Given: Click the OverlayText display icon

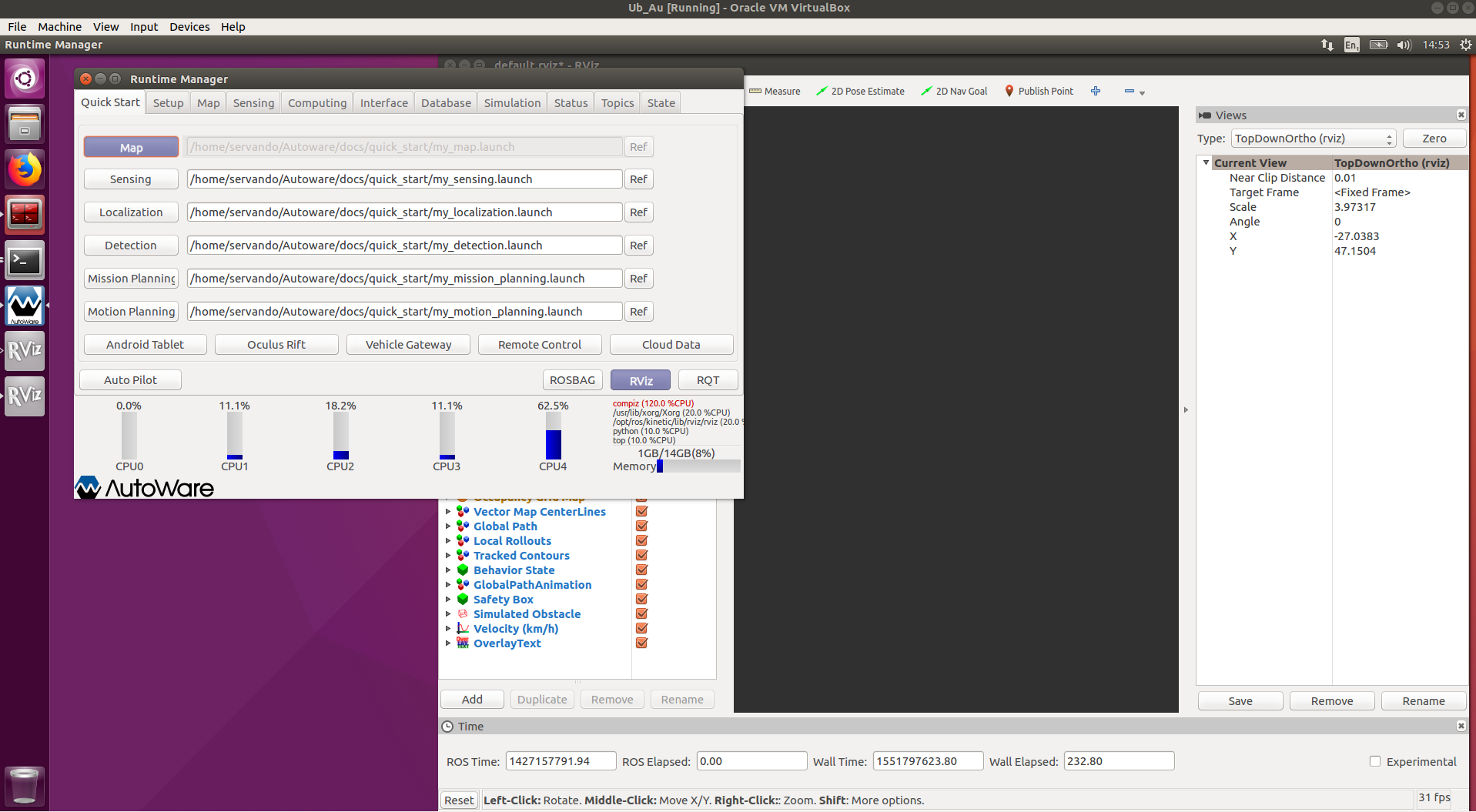Looking at the screenshot, I should coord(463,643).
